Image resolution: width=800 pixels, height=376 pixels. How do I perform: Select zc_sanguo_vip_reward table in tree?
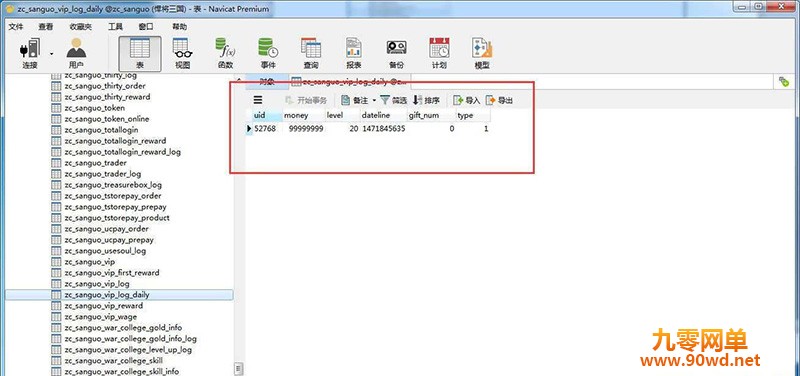[104, 306]
